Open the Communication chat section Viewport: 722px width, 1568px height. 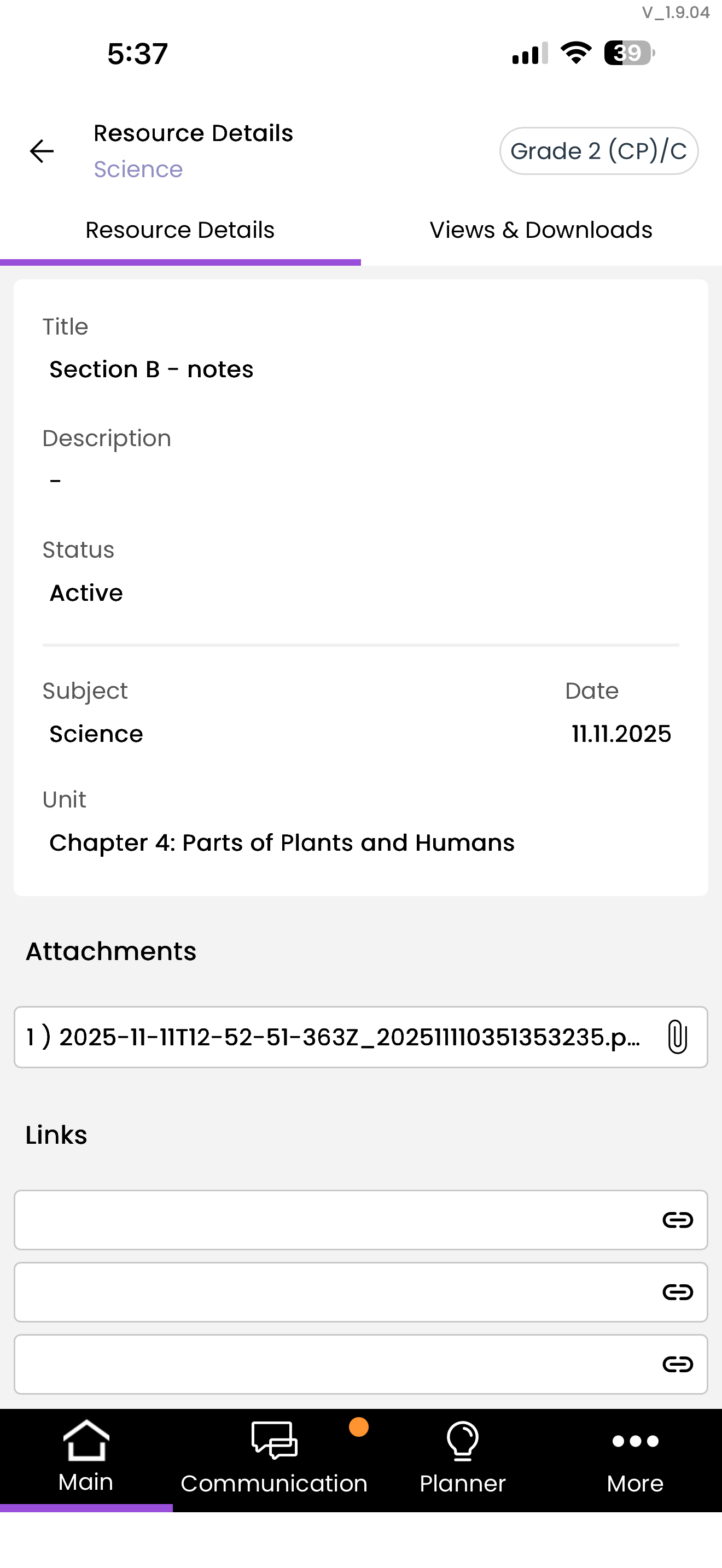point(274,1458)
